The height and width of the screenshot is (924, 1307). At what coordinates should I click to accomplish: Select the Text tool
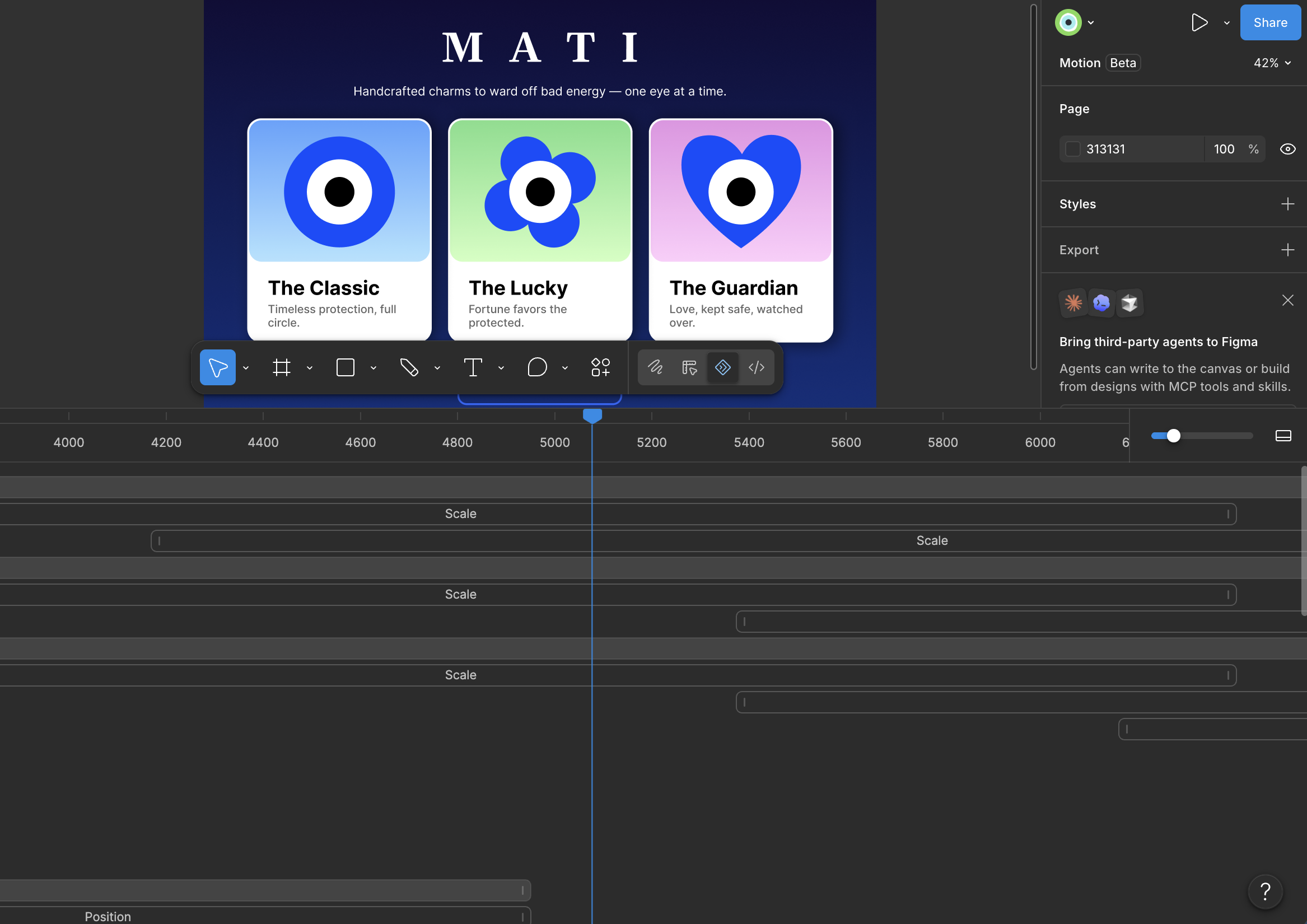tap(473, 367)
